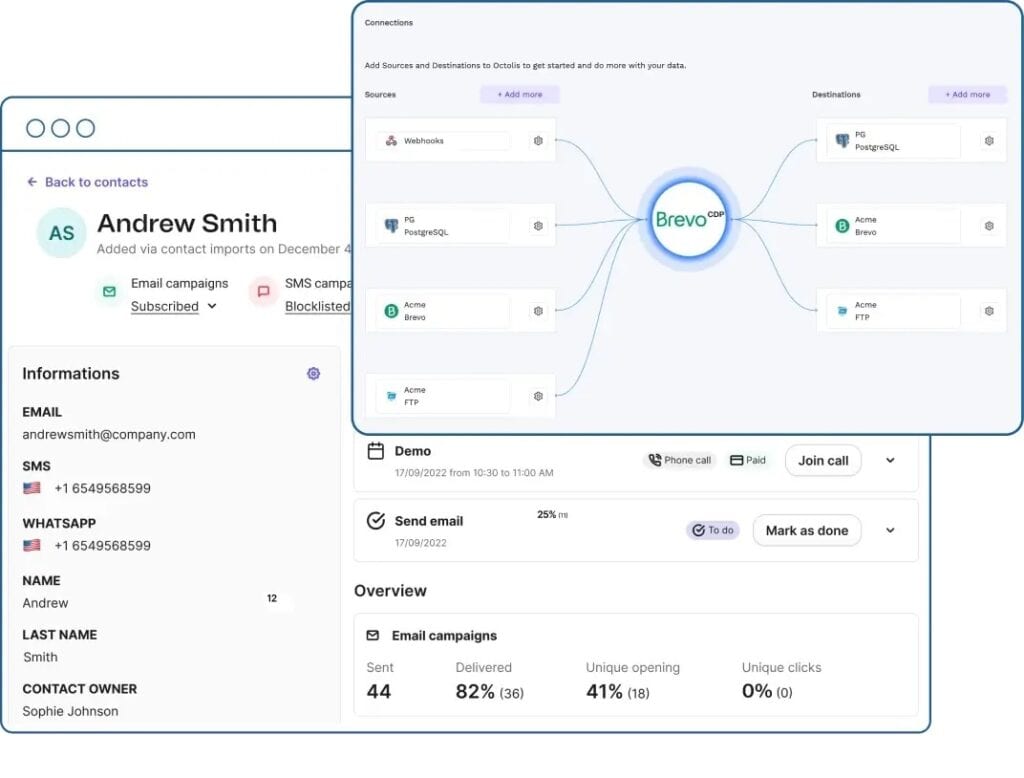Click the Unique opening 41% statistic
This screenshot has width=1024, height=778.
pos(618,691)
